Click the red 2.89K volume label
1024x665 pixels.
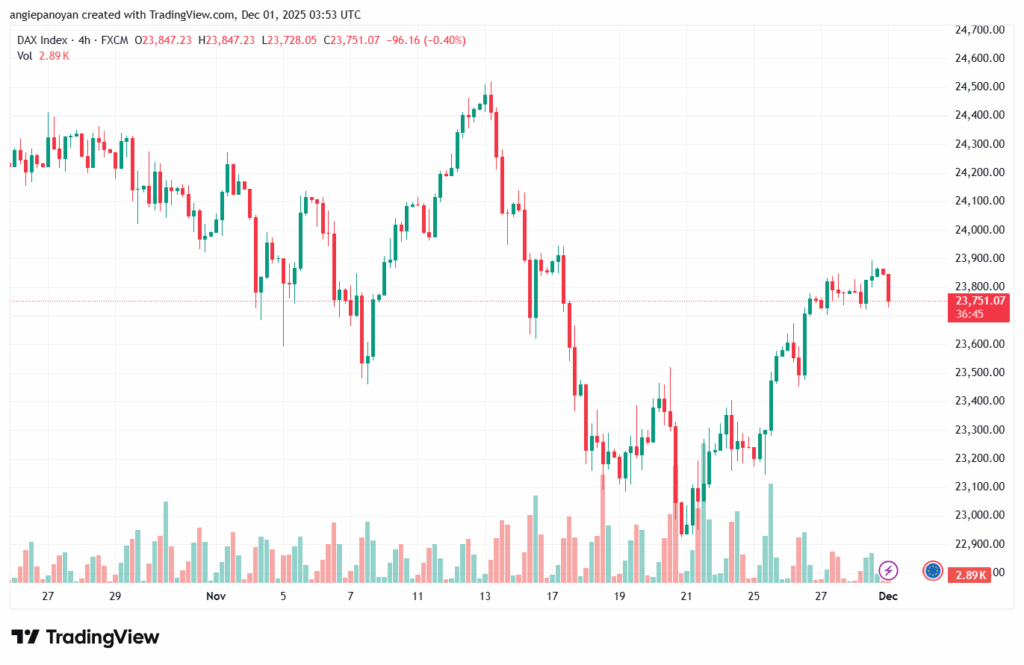pos(971,574)
